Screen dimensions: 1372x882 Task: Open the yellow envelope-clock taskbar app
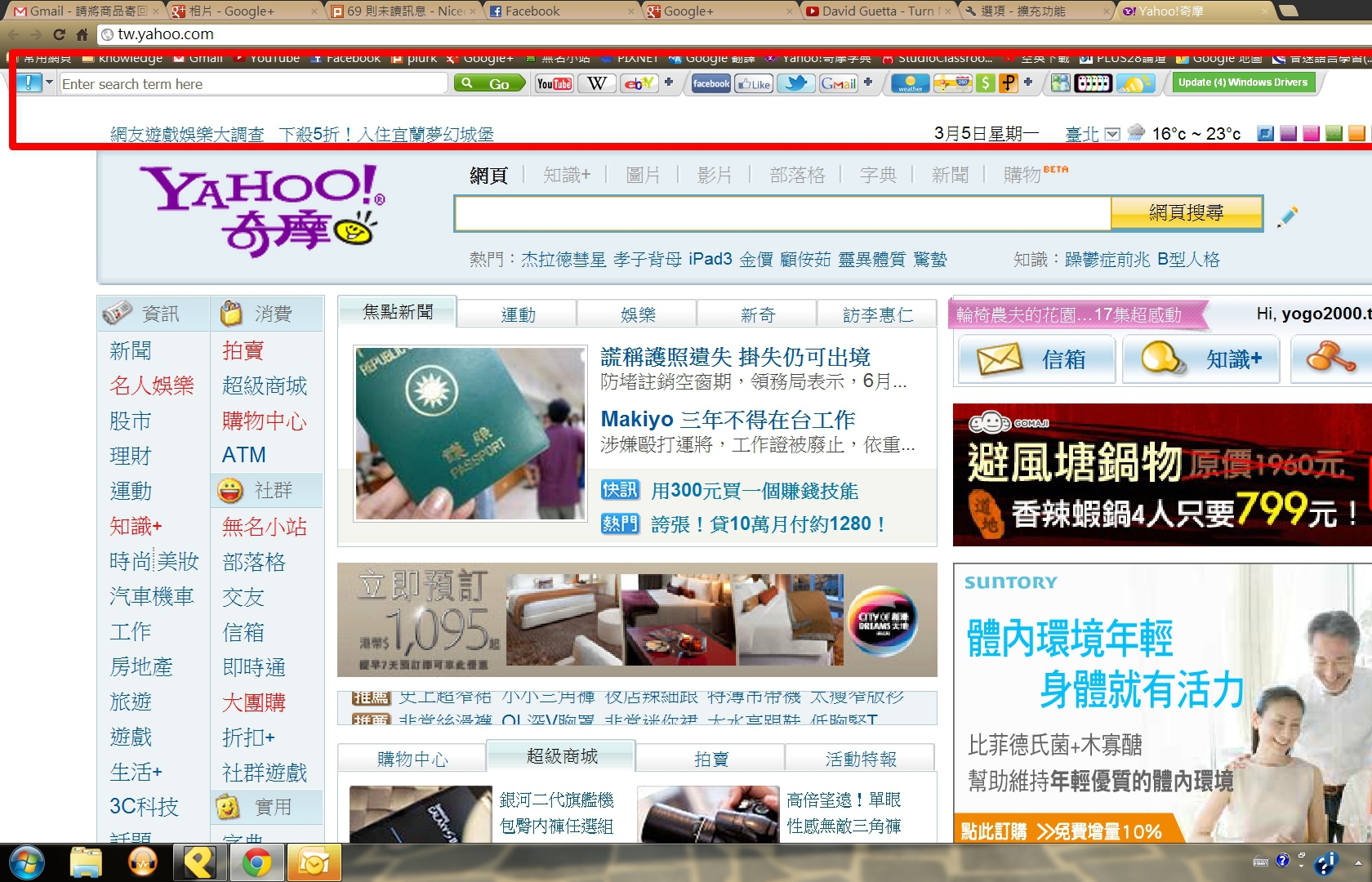(x=314, y=862)
